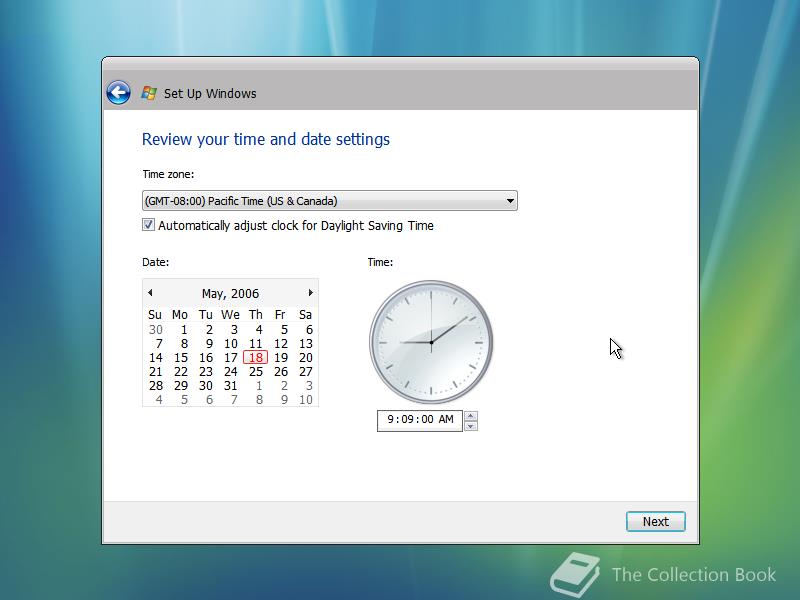Screen dimensions: 800x600
Task: Select date 29 in the calendar
Action: tap(181, 386)
